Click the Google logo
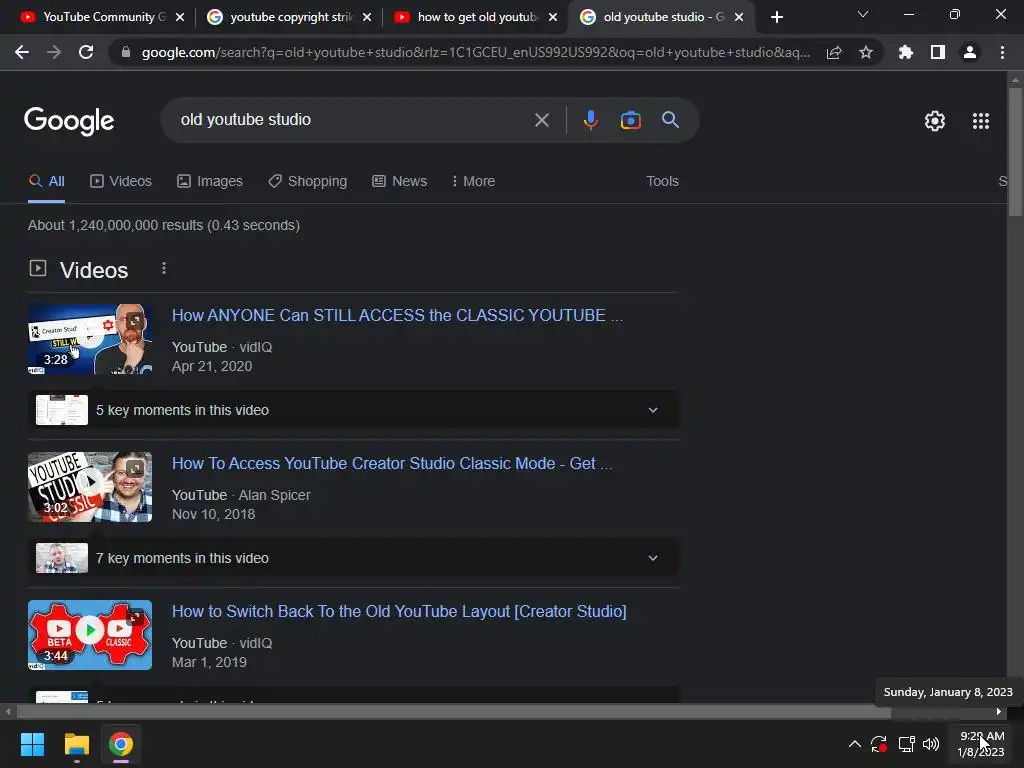This screenshot has height=768, width=1024. click(x=69, y=121)
